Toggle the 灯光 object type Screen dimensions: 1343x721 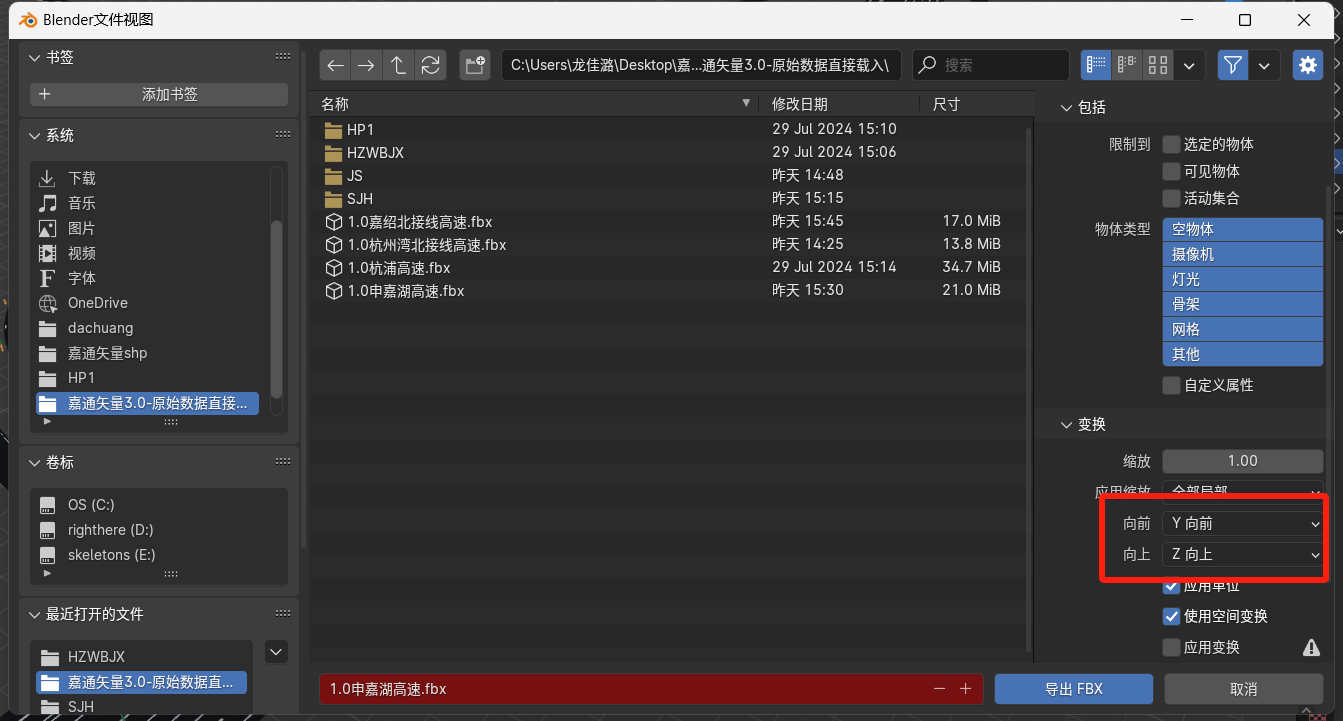pos(1242,279)
